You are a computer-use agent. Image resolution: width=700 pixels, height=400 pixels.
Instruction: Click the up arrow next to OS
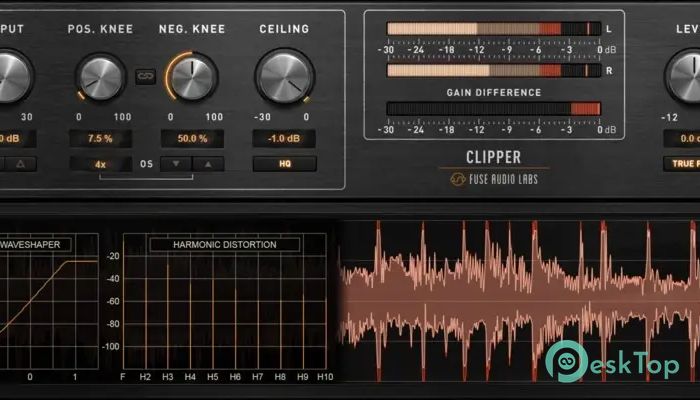click(207, 164)
